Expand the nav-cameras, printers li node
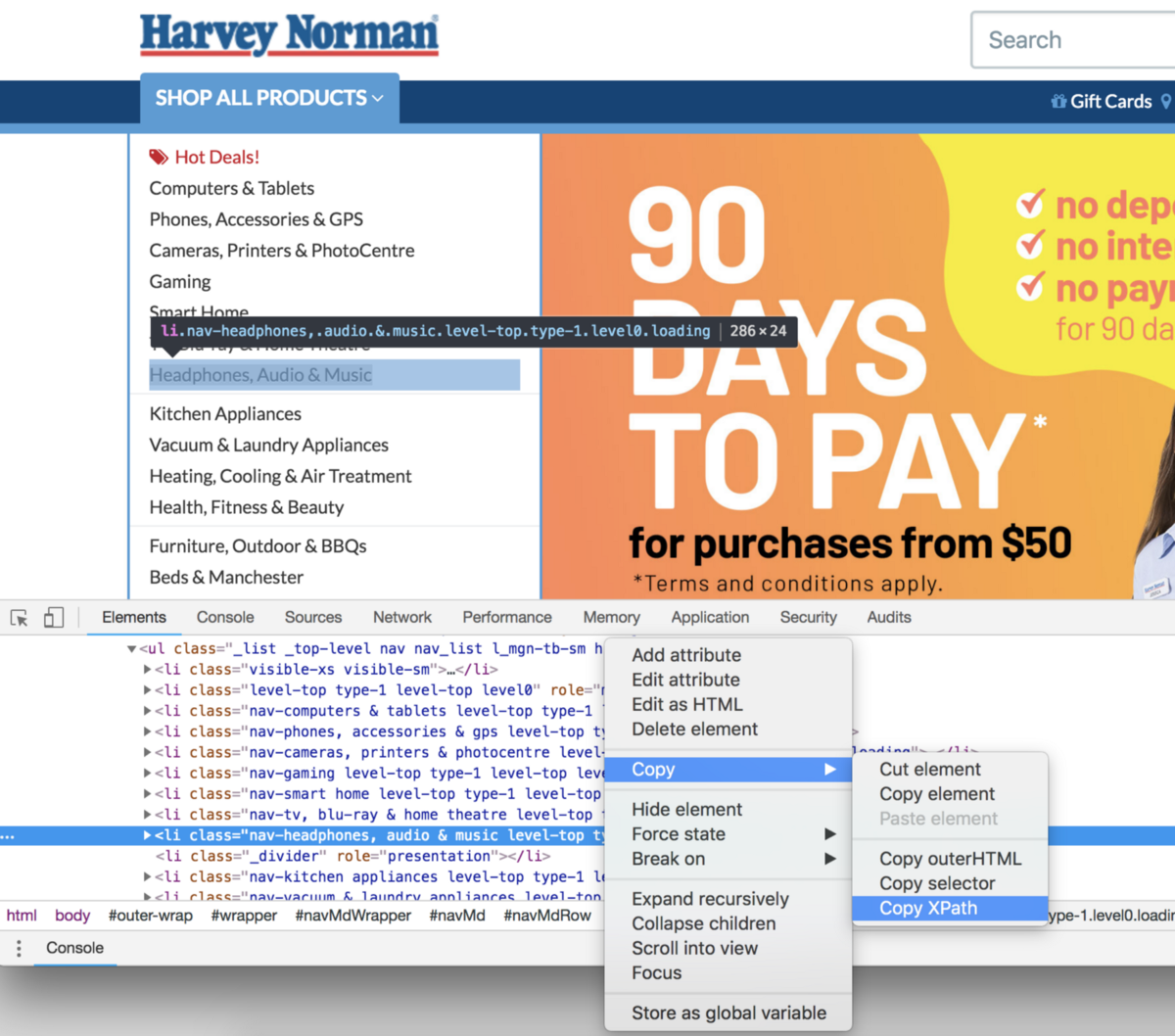This screenshot has width=1175, height=1036. click(147, 752)
